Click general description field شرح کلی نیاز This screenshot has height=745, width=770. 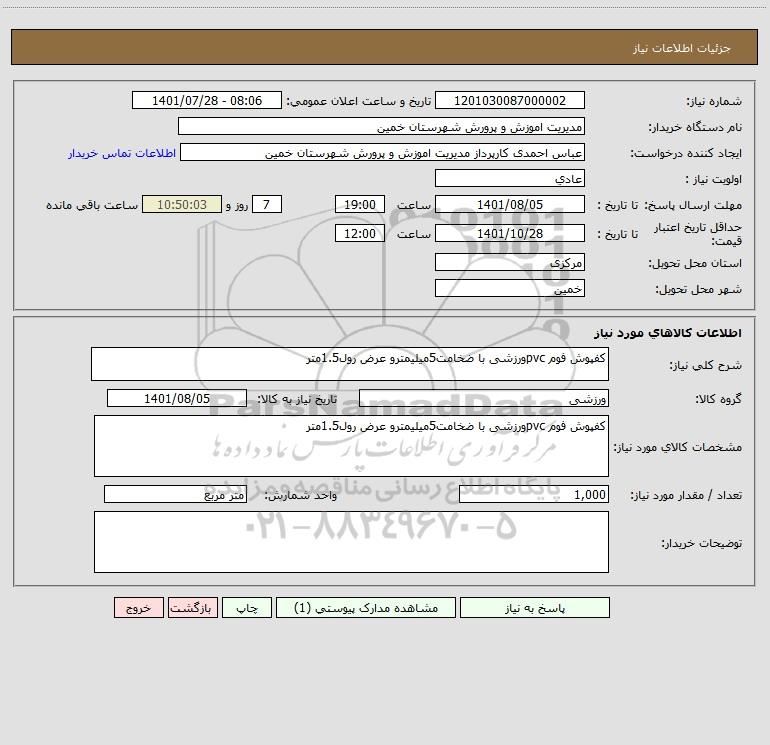click(x=350, y=364)
